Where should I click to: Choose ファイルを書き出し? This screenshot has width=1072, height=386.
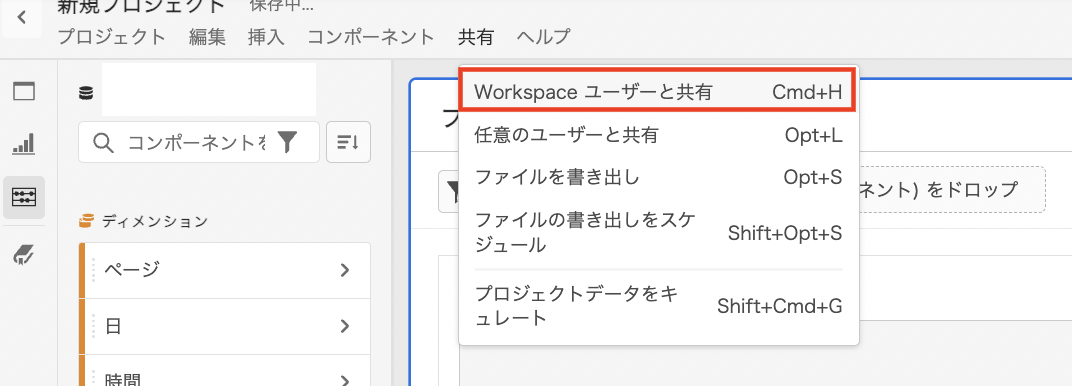tap(658, 178)
